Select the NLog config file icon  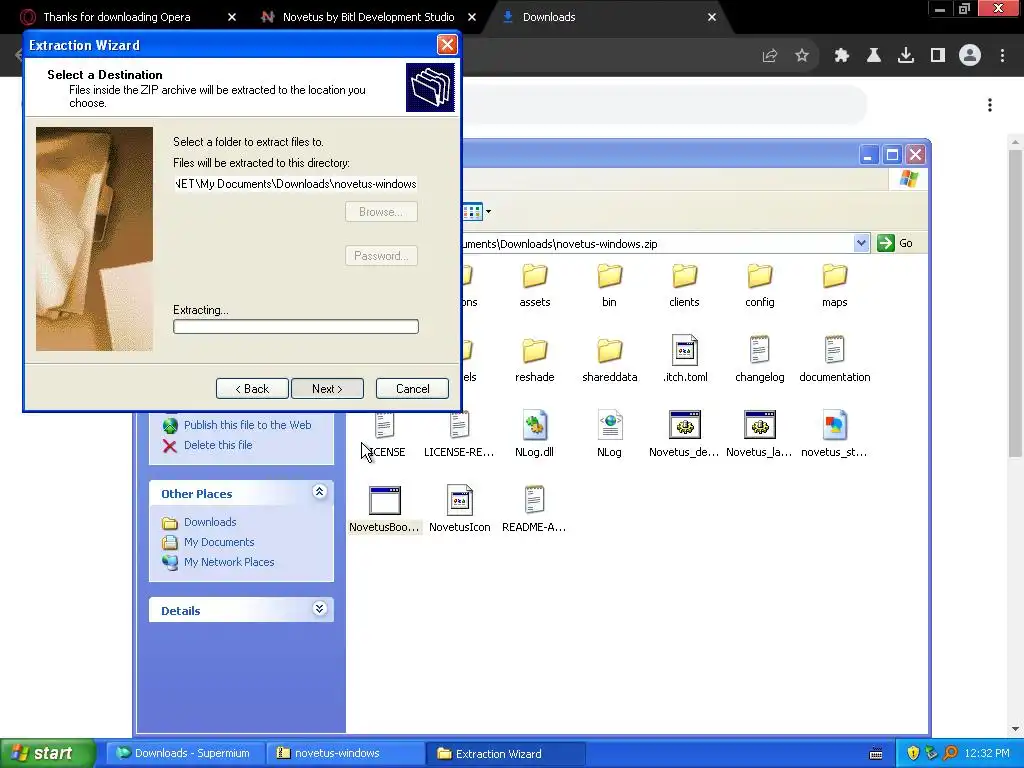click(609, 425)
